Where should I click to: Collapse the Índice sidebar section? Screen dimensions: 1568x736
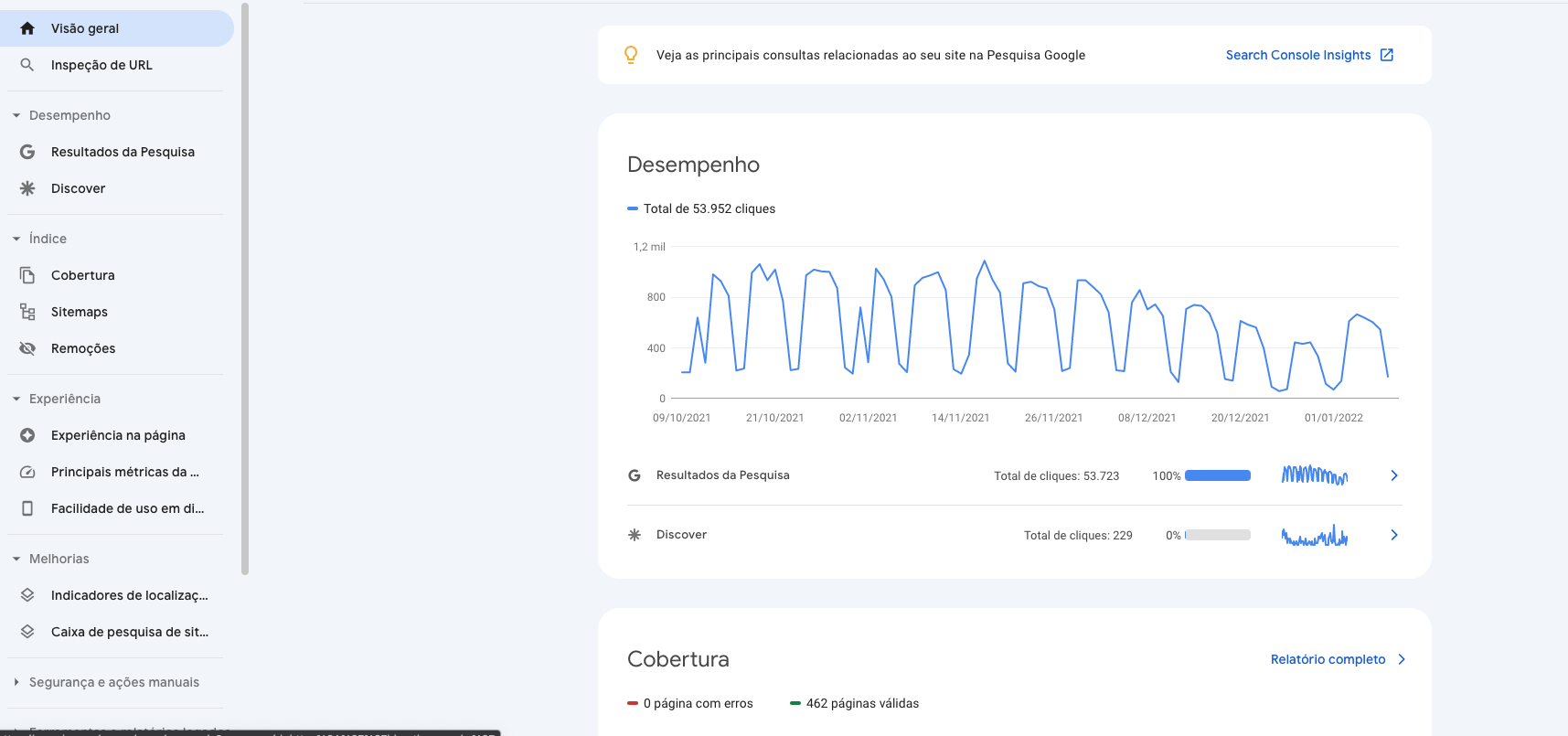[16, 239]
